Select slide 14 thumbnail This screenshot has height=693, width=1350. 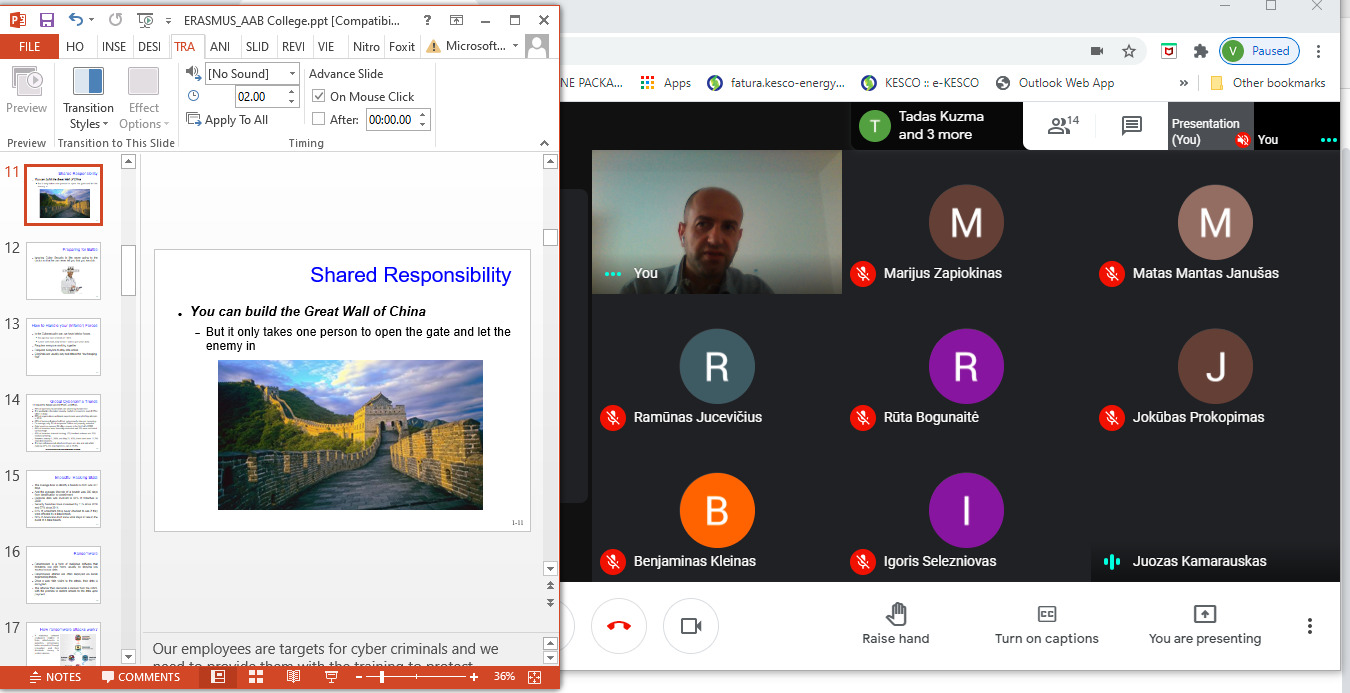pyautogui.click(x=63, y=422)
